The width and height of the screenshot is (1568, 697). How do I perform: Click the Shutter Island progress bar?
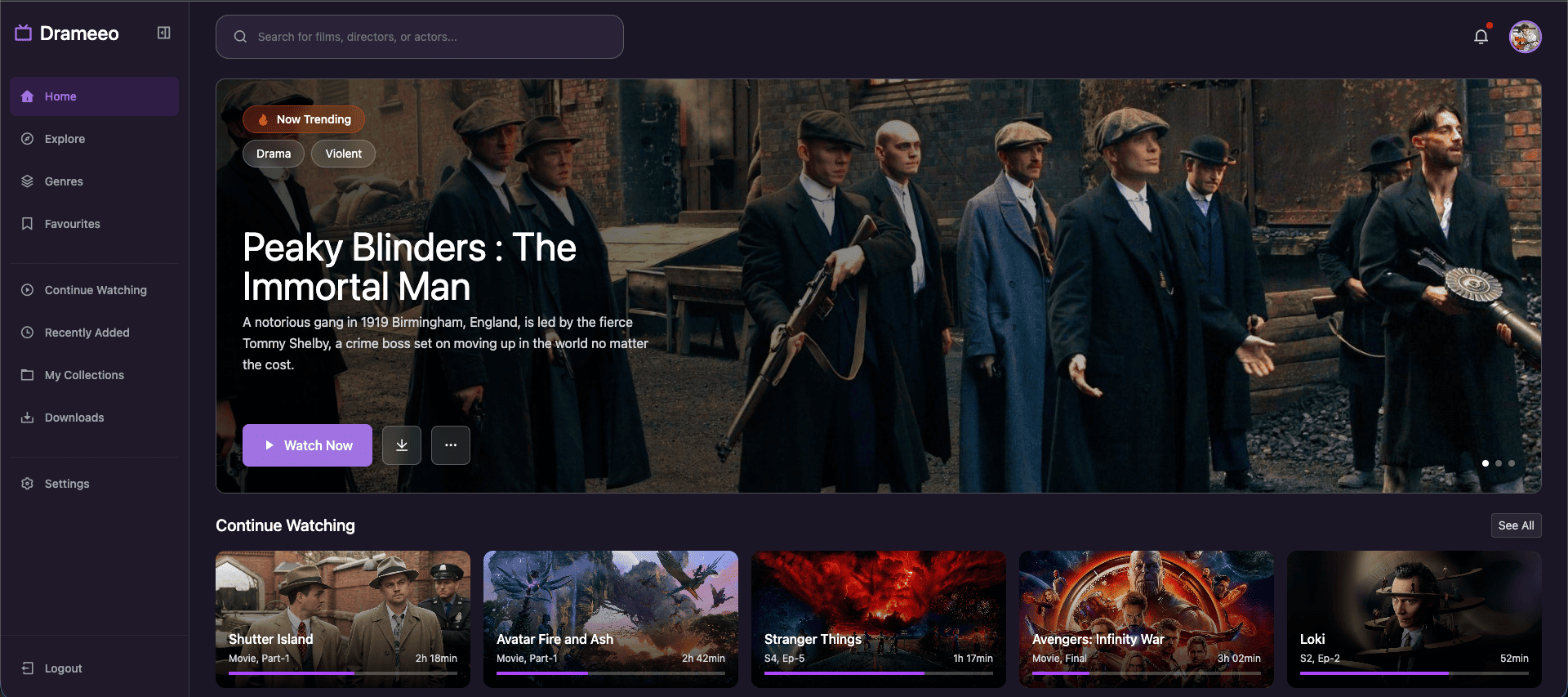tap(343, 673)
